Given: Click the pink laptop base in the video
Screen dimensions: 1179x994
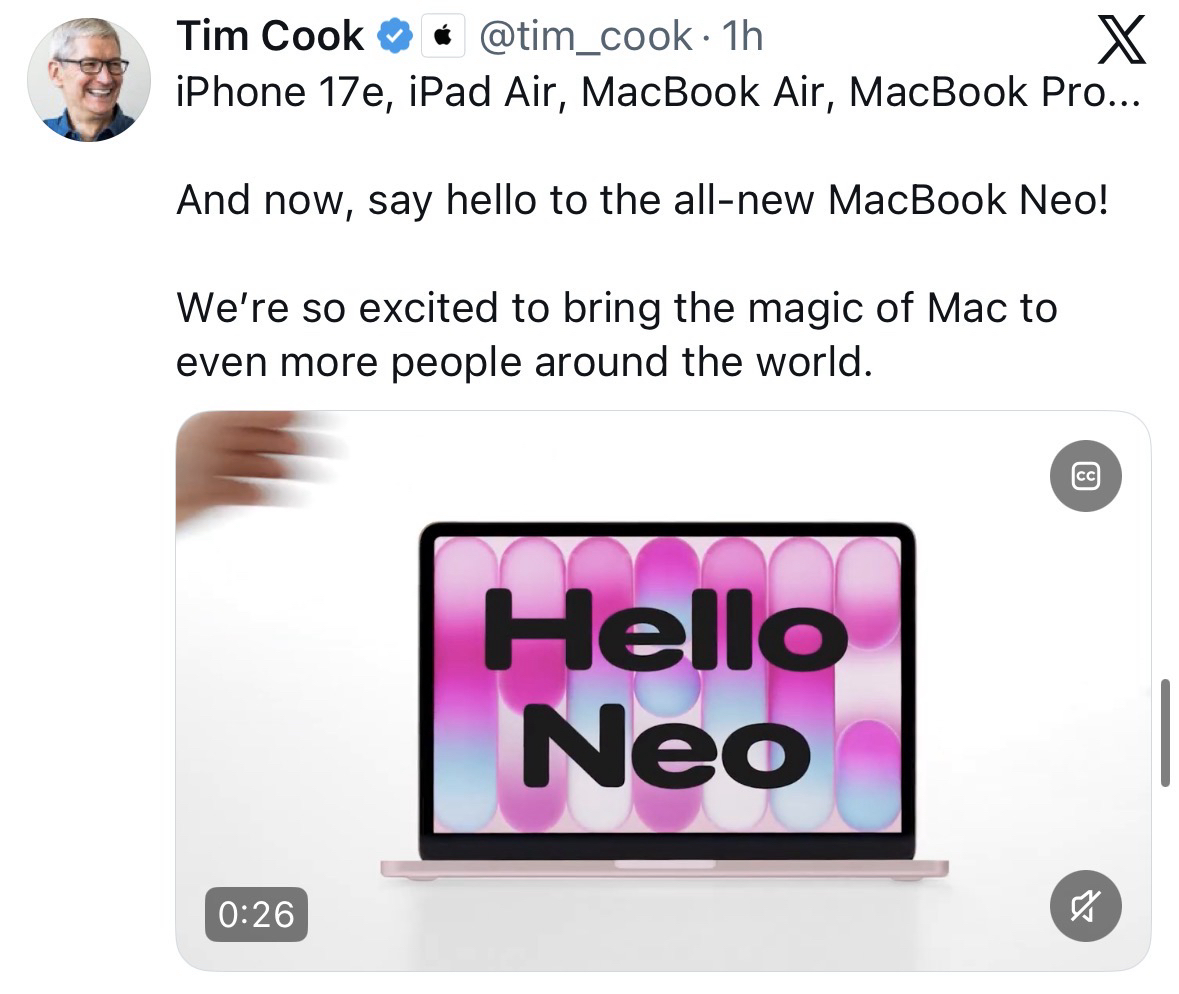Looking at the screenshot, I should [x=665, y=870].
